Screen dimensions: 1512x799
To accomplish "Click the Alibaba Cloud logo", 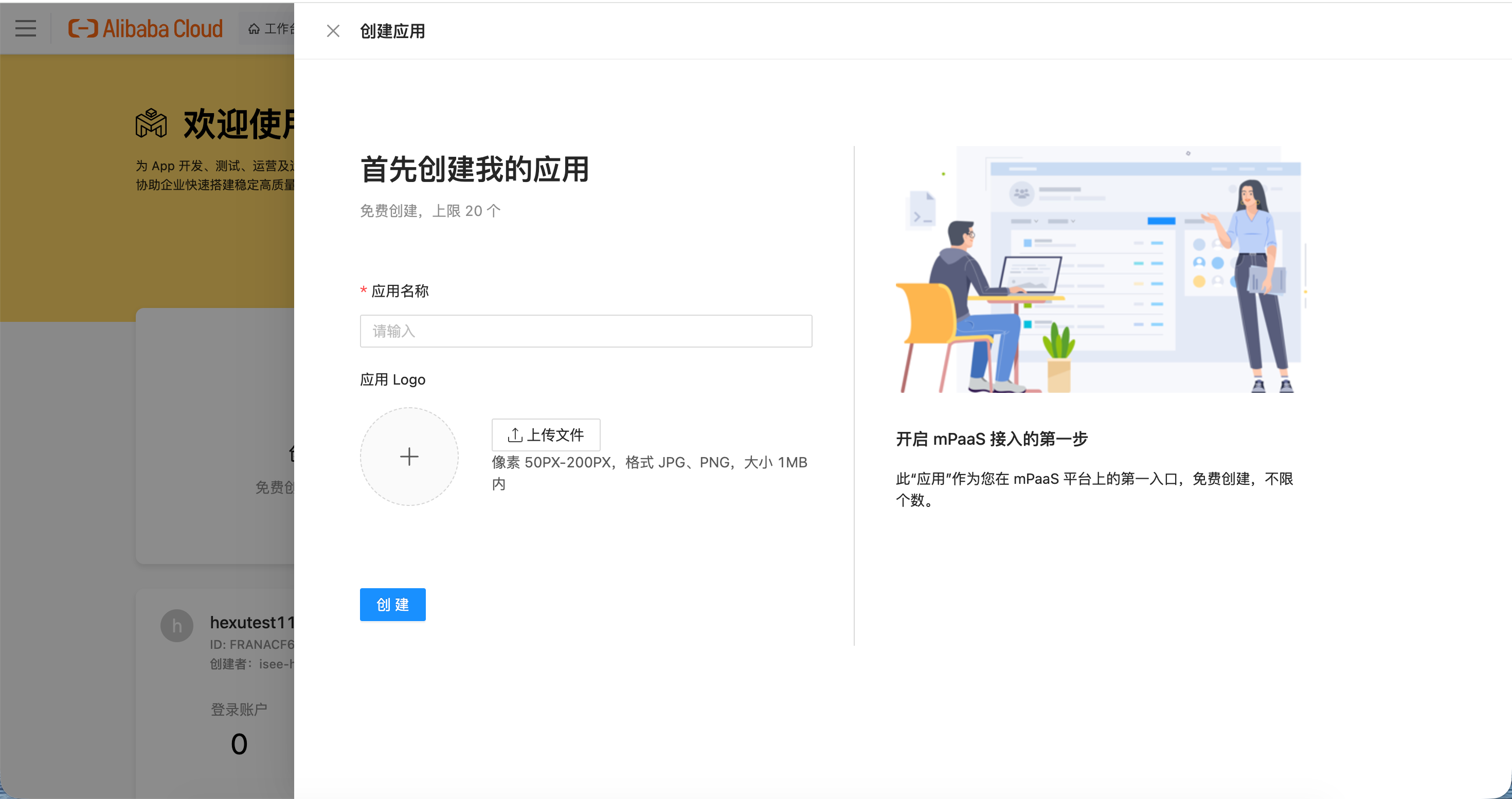I will tap(146, 28).
